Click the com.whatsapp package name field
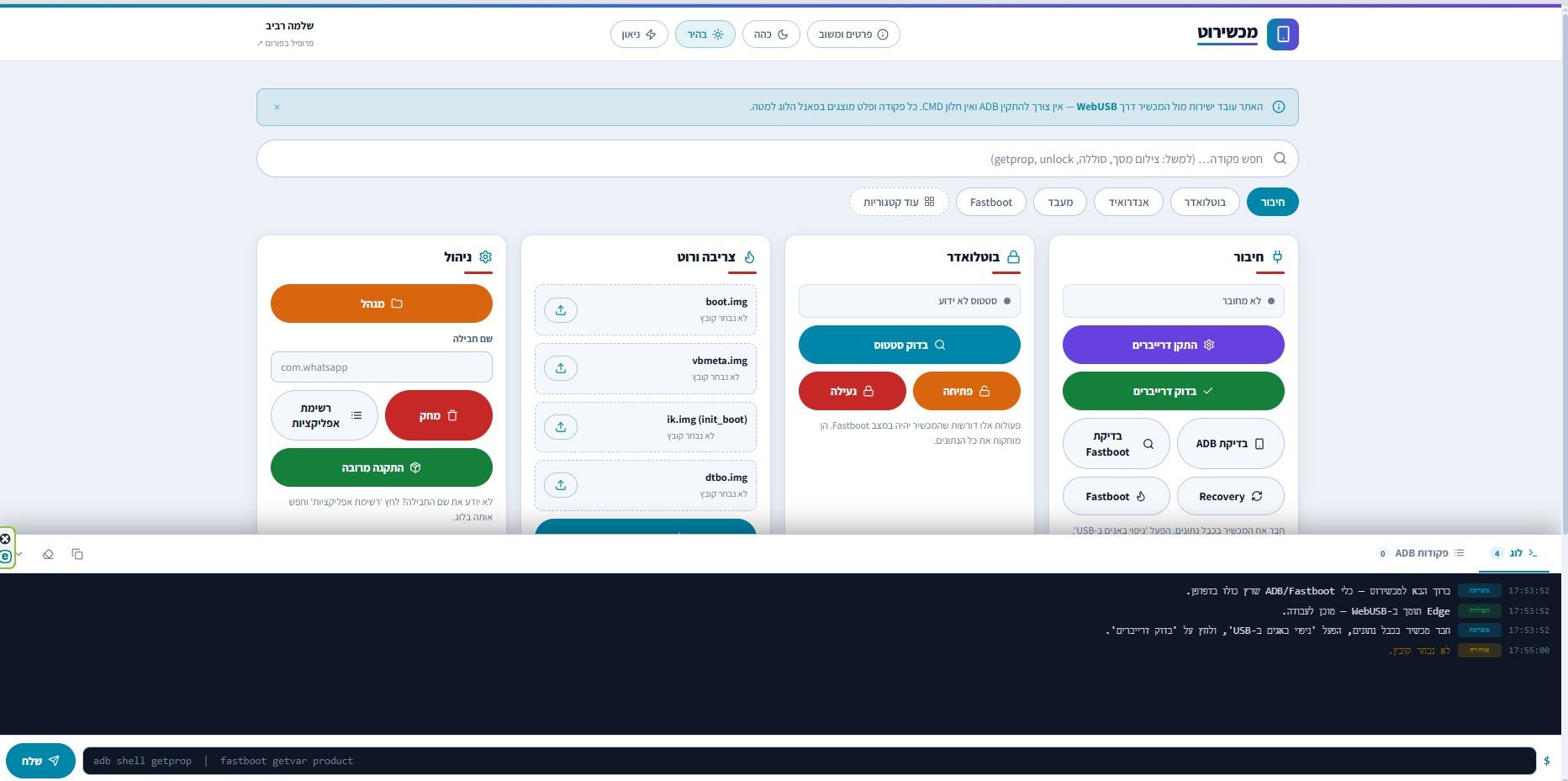Screen dimensions: 1568x781 pyautogui.click(x=382, y=367)
